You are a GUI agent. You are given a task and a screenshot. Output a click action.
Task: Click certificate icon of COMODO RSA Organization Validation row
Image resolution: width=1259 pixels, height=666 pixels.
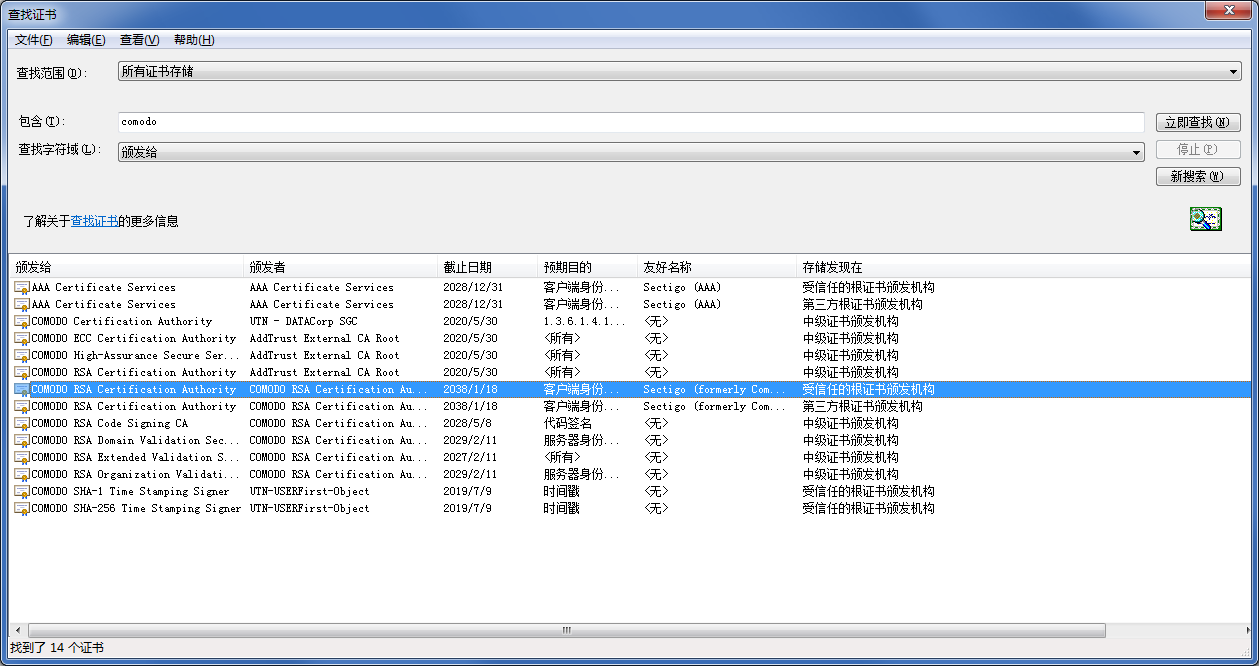coord(22,475)
